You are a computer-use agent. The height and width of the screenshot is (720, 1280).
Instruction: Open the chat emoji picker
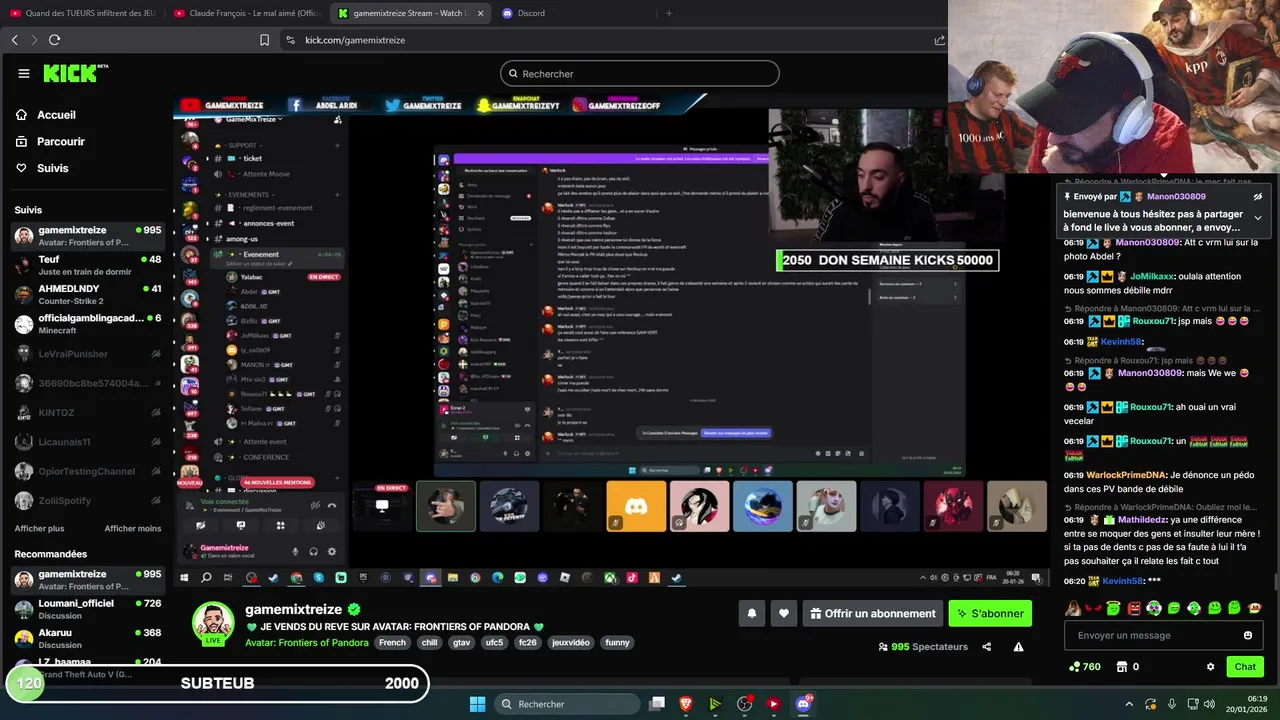[x=1247, y=635]
